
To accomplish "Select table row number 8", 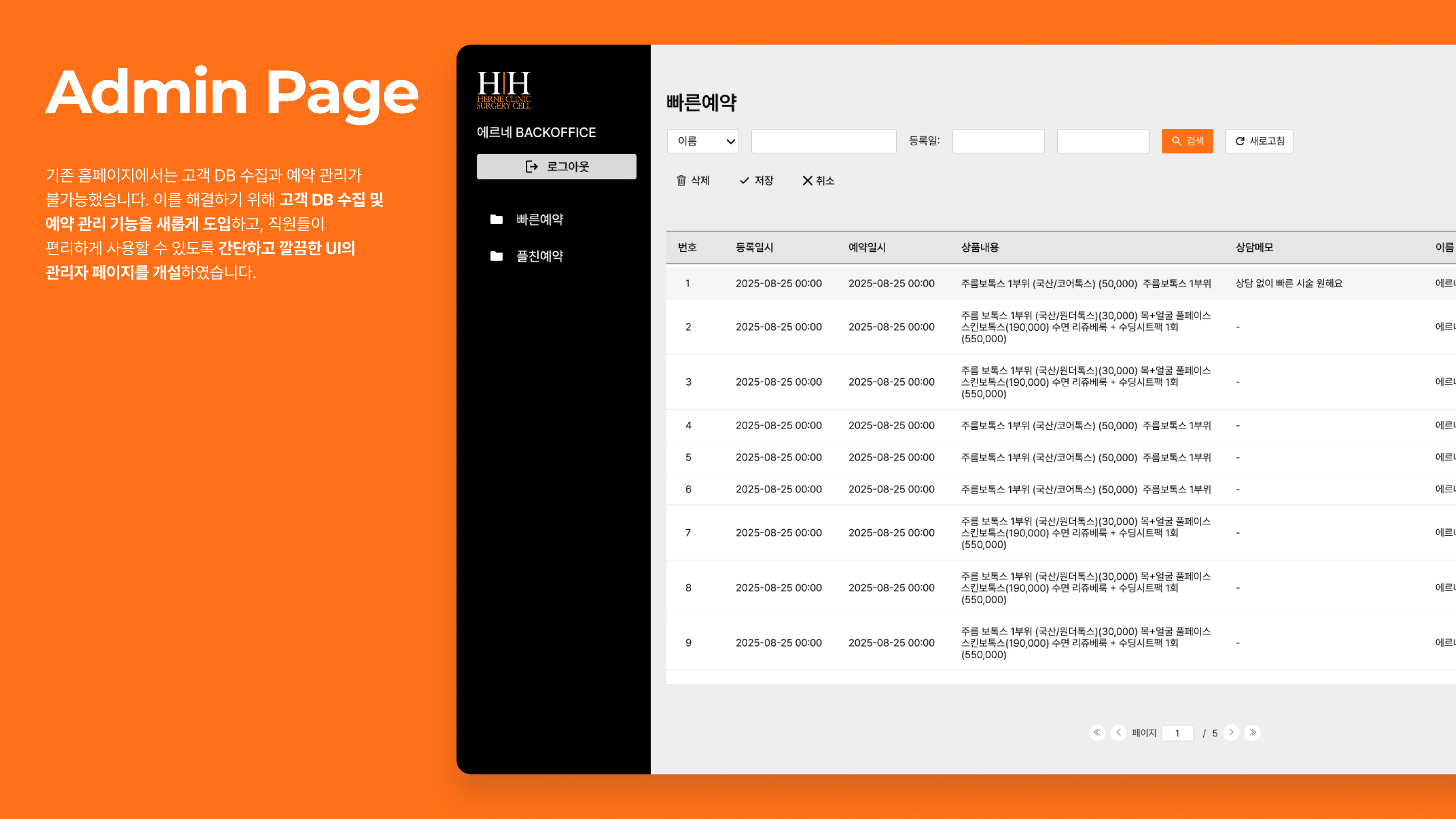I will click(x=1061, y=588).
